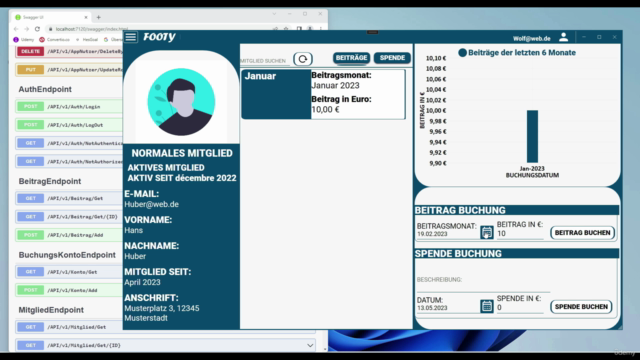Screen dimensions: 640x360
Task: Select the Swagger UI browser tab
Action: tap(50, 18)
